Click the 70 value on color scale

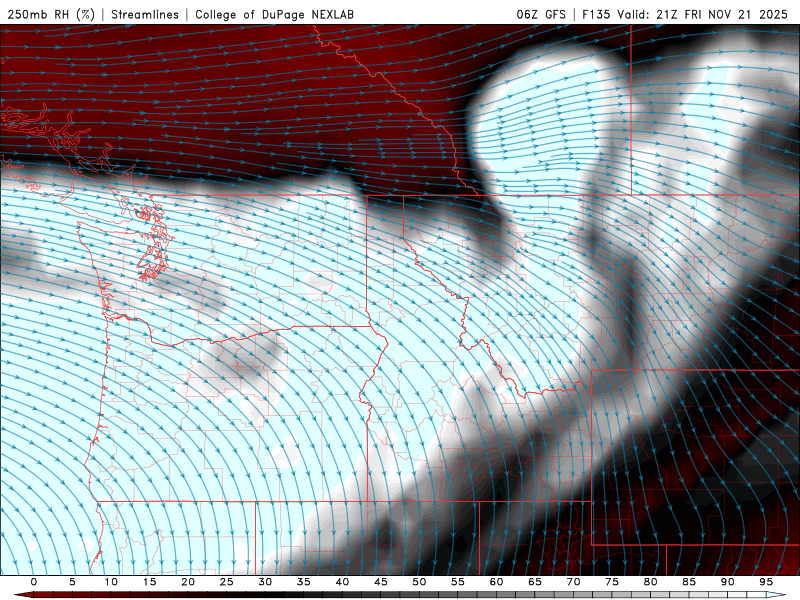[x=573, y=582]
